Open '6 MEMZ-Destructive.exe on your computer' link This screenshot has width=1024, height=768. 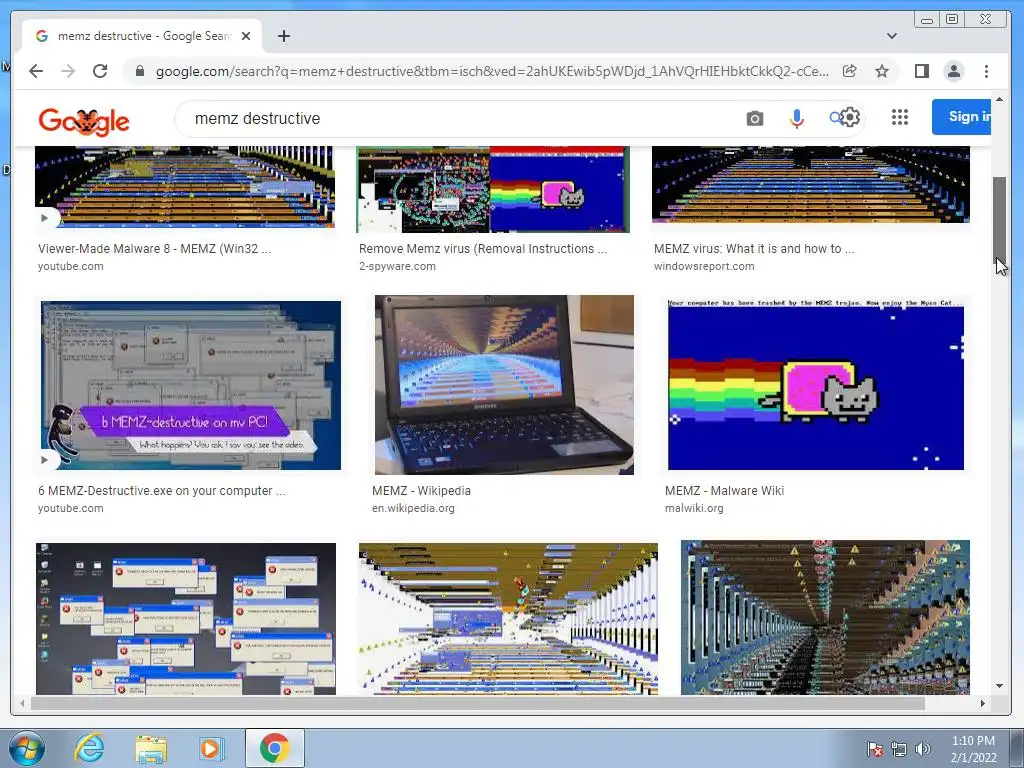click(x=161, y=490)
